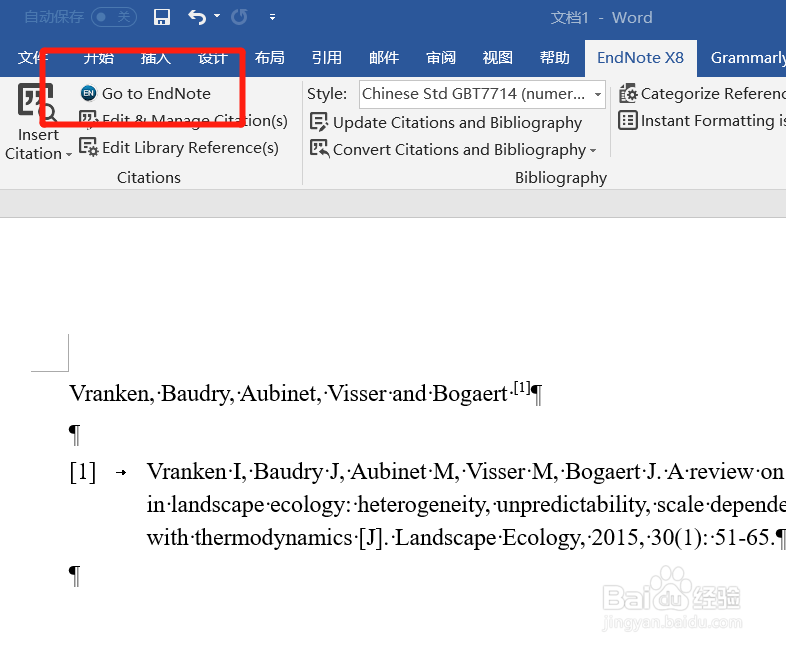
Task: Click the [1] superscript citation
Action: point(522,388)
